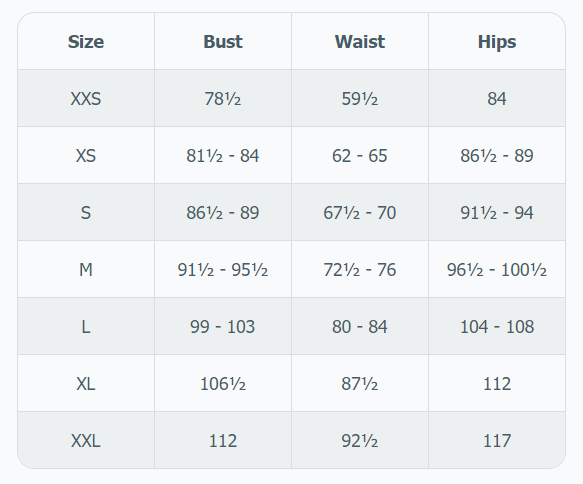Select the XL size label

(86, 384)
